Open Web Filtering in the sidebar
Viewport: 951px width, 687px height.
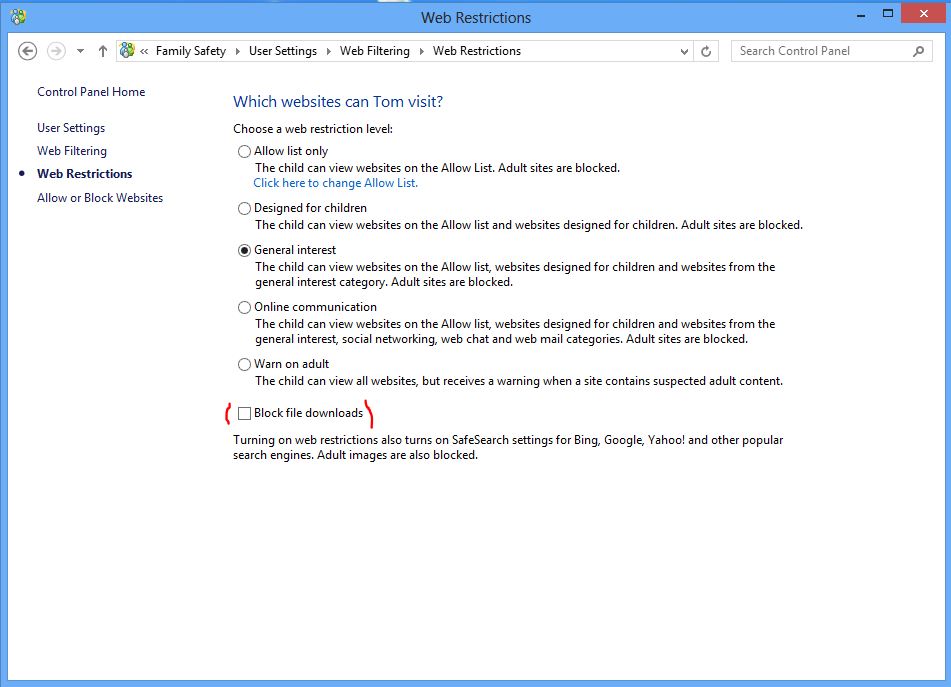point(72,150)
